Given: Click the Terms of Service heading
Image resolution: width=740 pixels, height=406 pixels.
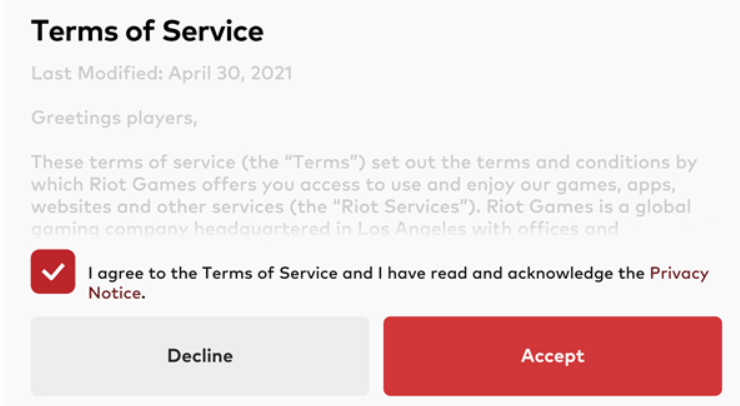Looking at the screenshot, I should (x=147, y=31).
